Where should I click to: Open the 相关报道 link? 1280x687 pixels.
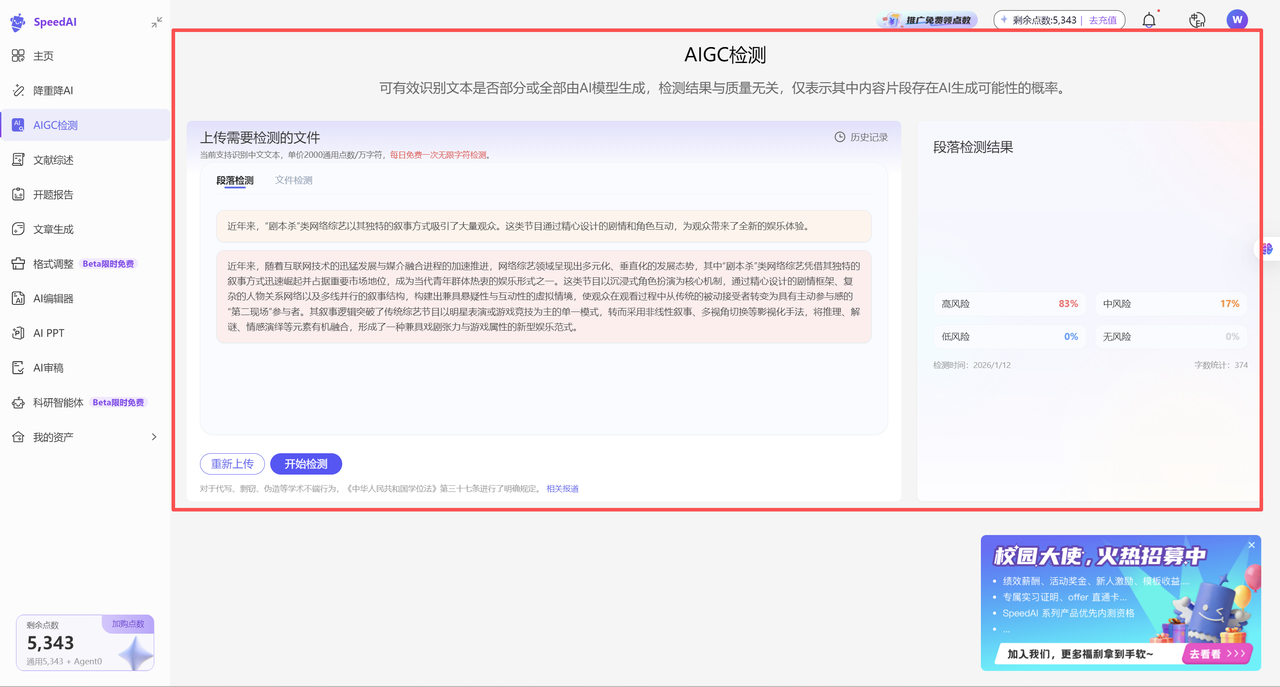562,489
